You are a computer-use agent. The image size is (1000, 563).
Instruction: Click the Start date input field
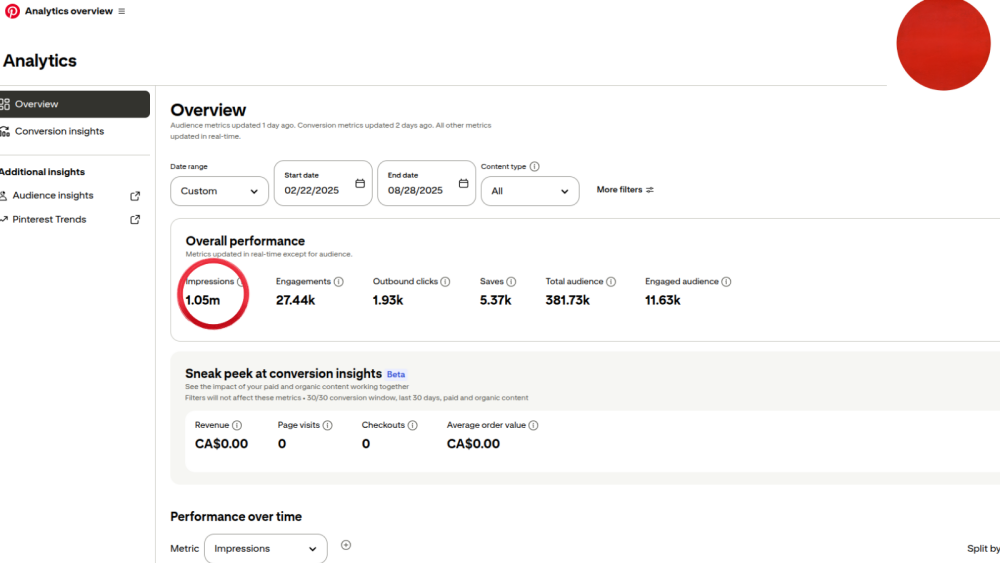coord(313,190)
